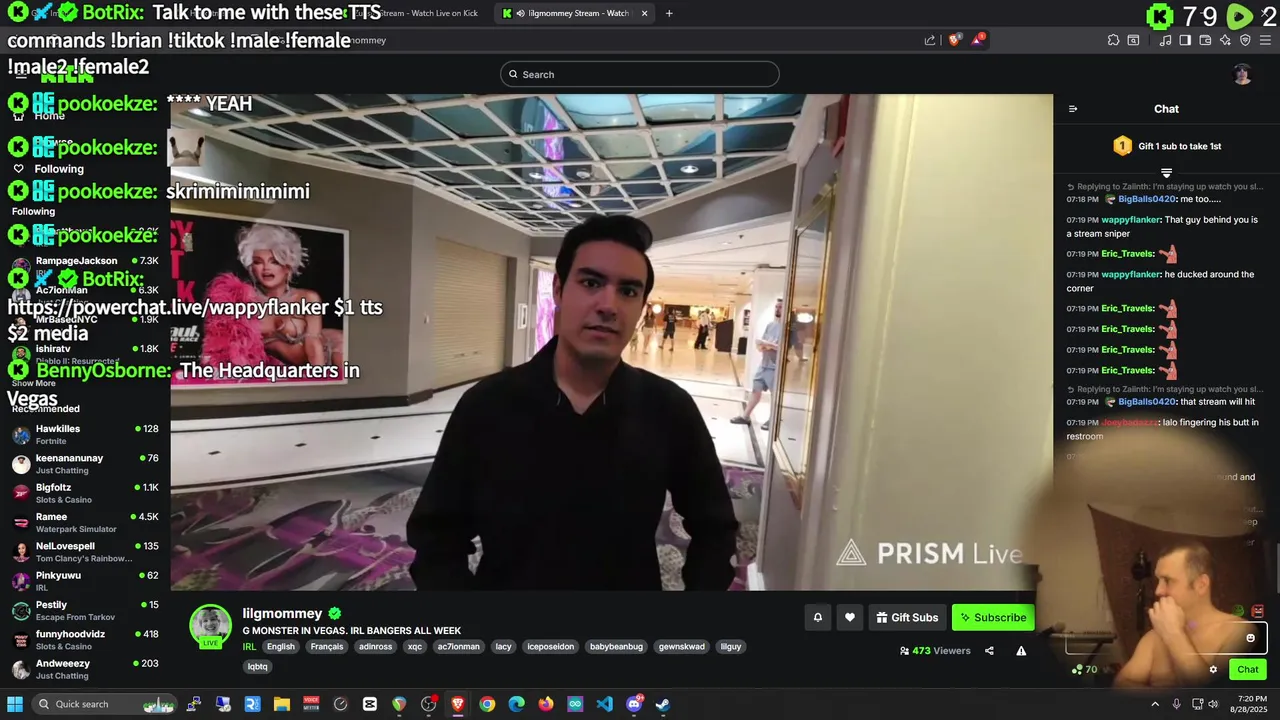Click the lilgmommey channel avatar
Screen dimensions: 1280x720
[210, 626]
